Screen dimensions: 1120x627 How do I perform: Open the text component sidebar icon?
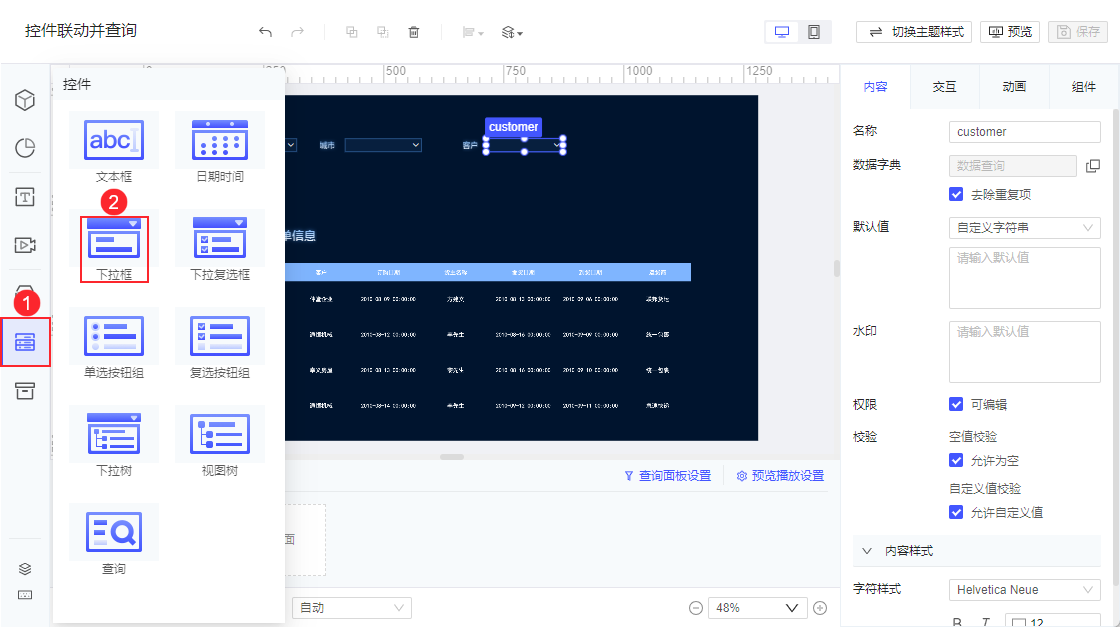tap(25, 197)
